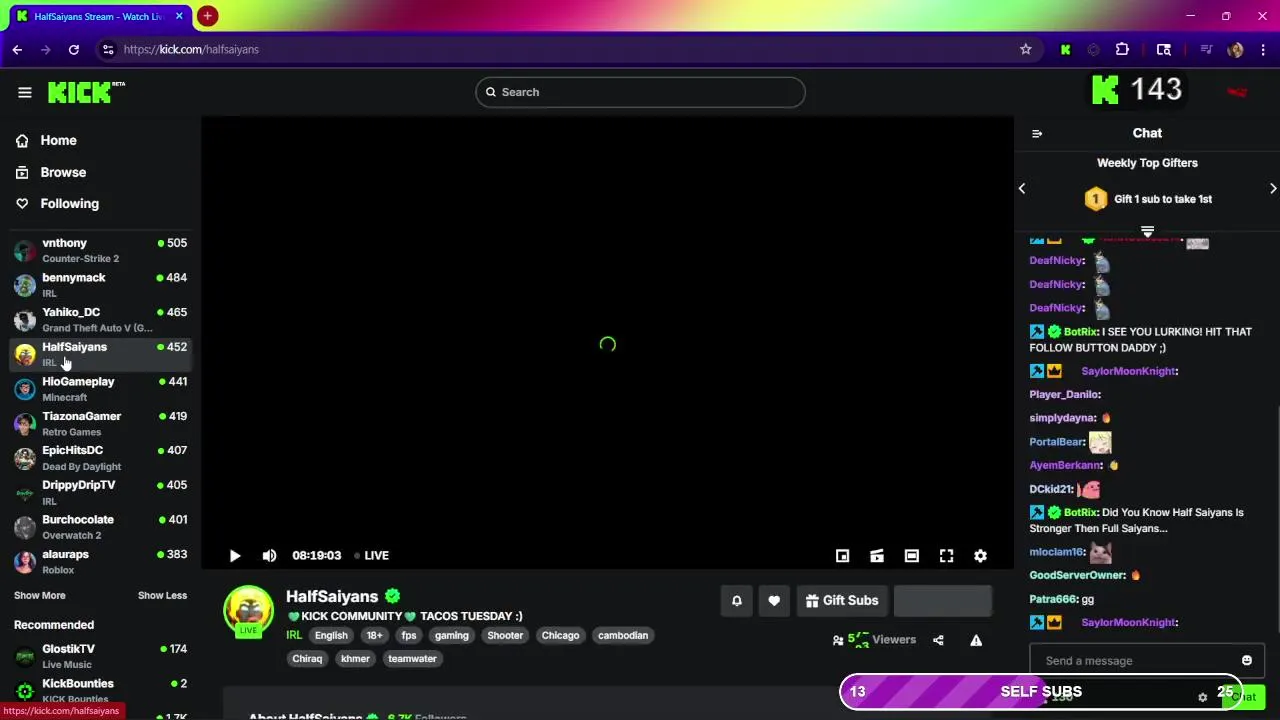The image size is (1280, 720).
Task: Open bennymack's channel
Action: tap(100, 285)
